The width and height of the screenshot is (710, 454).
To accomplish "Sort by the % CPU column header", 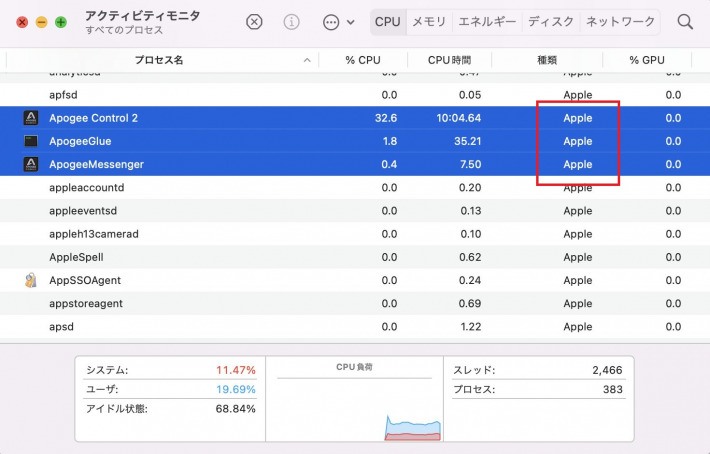I will coord(364,60).
